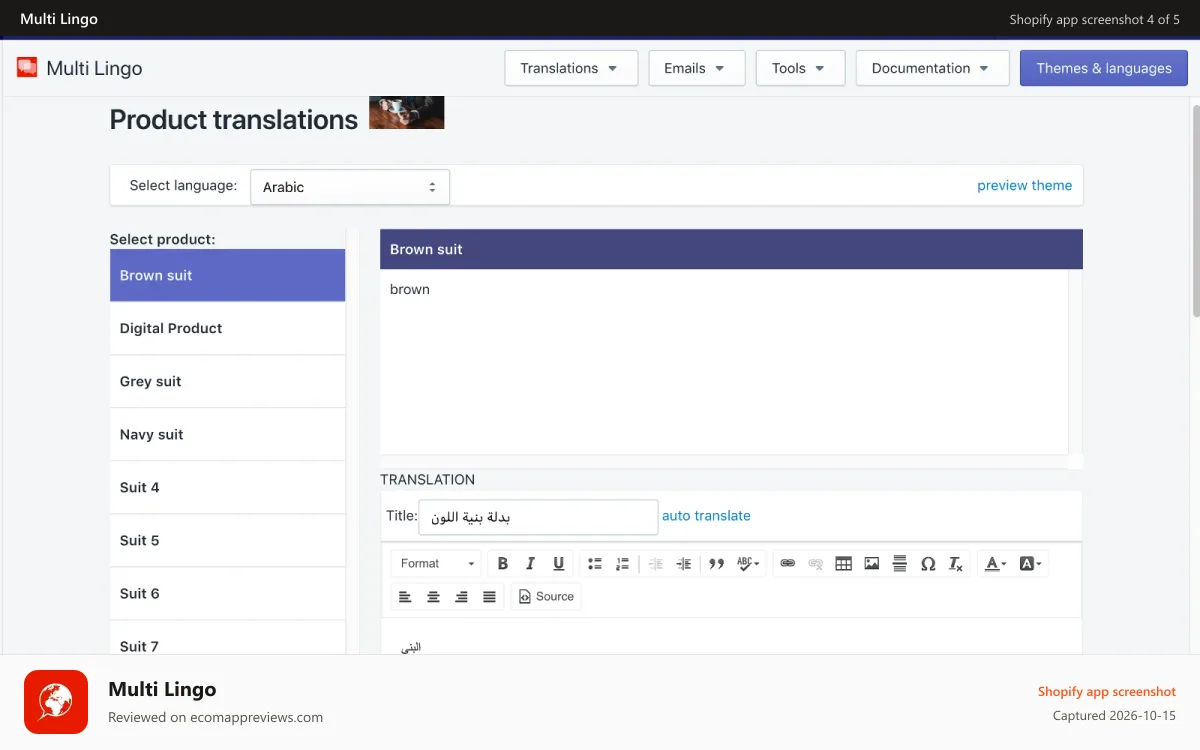Insert a table in editor

coord(844,564)
